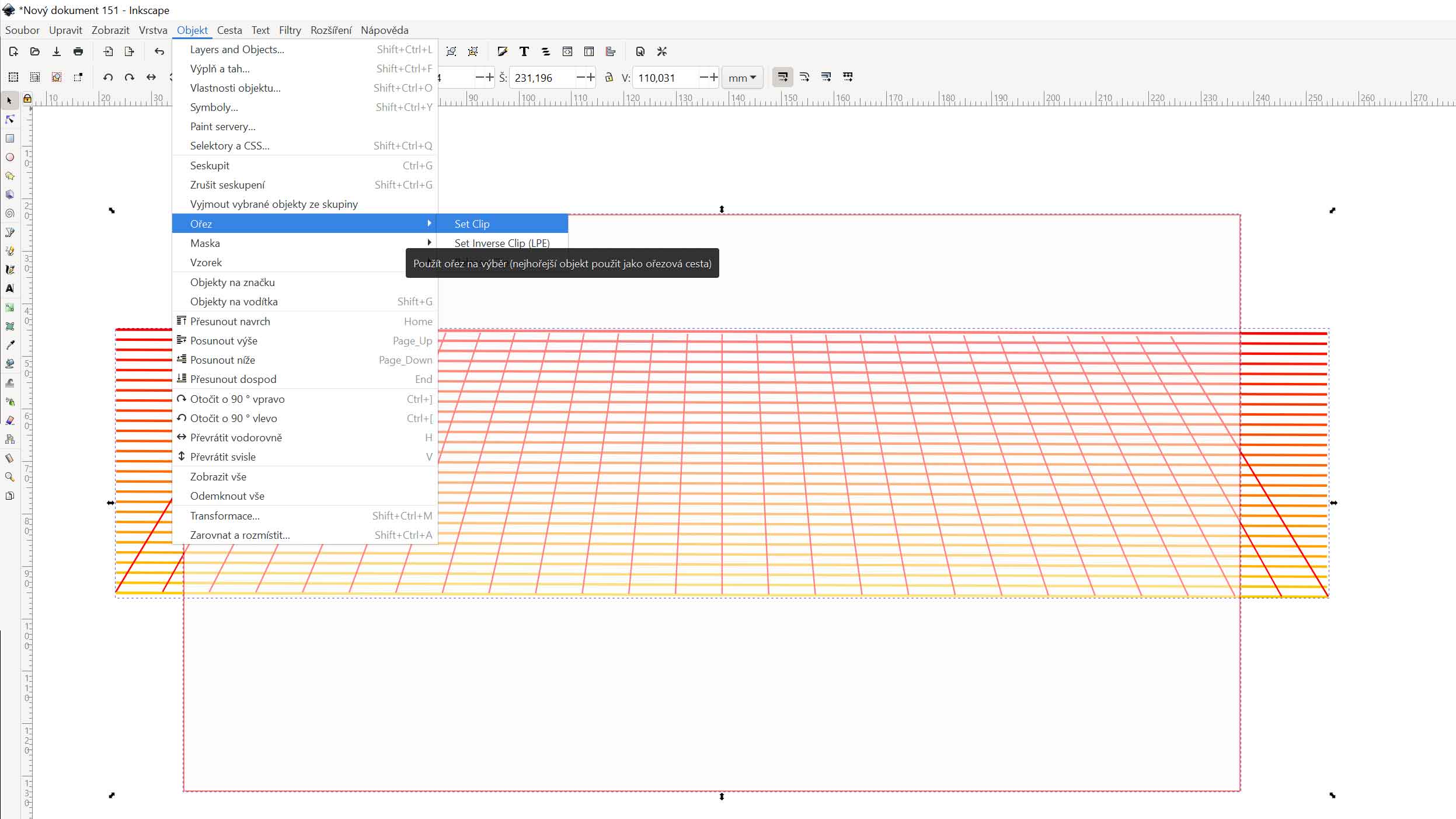
Task: Open Align and Distribute toolbar icon
Action: (x=611, y=51)
